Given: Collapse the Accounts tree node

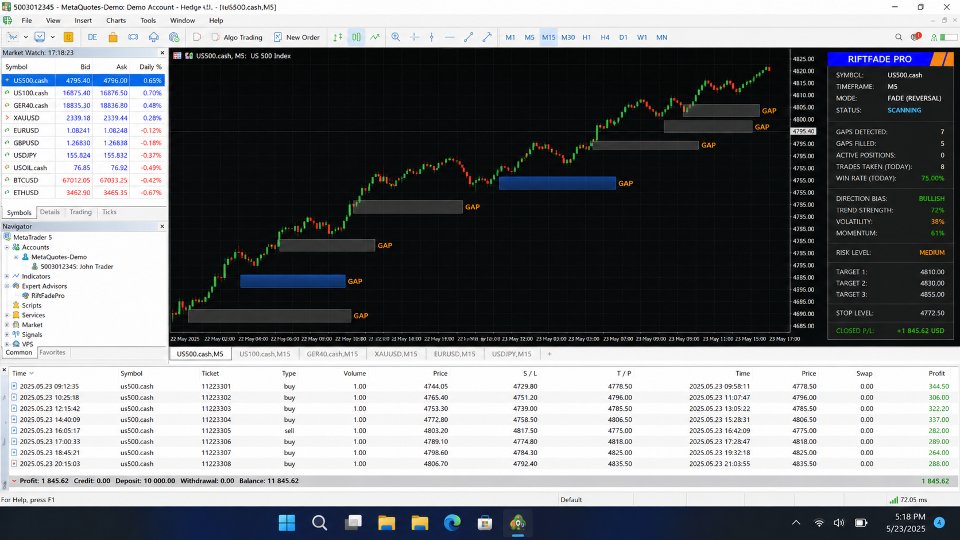Looking at the screenshot, I should [x=7, y=247].
